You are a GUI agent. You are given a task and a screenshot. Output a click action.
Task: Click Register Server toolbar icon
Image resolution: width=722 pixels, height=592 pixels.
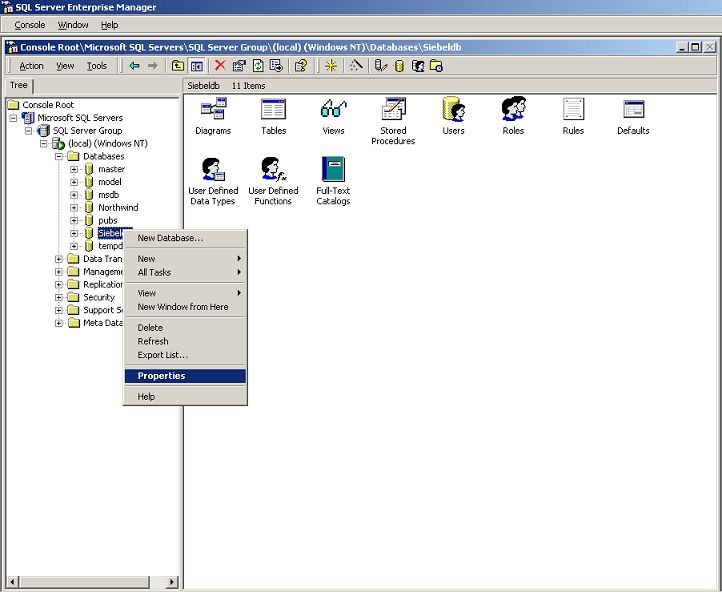click(x=380, y=66)
